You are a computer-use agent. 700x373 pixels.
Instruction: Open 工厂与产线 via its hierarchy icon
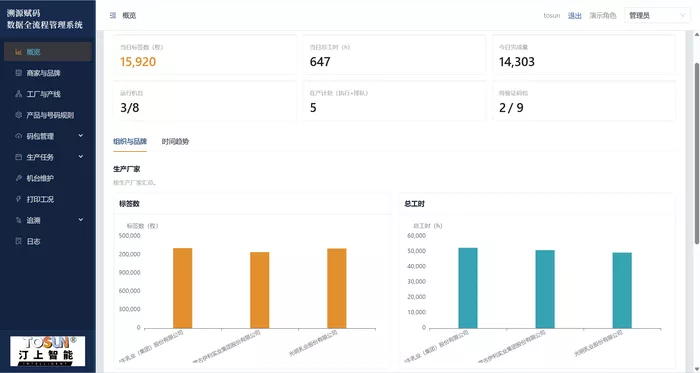tap(18, 94)
